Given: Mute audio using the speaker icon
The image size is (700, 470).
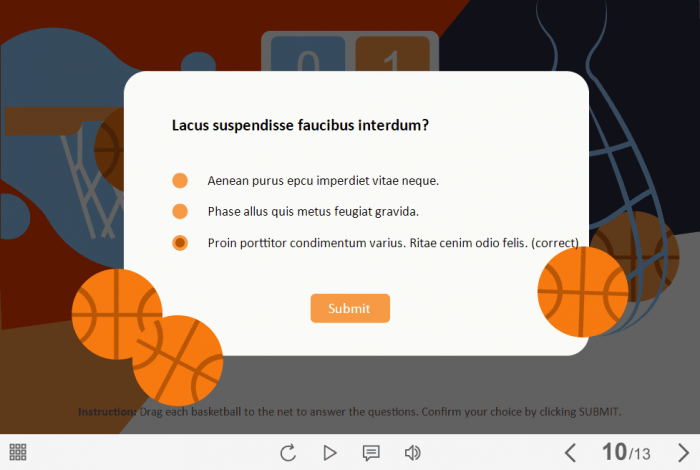Looking at the screenshot, I should 412,453.
